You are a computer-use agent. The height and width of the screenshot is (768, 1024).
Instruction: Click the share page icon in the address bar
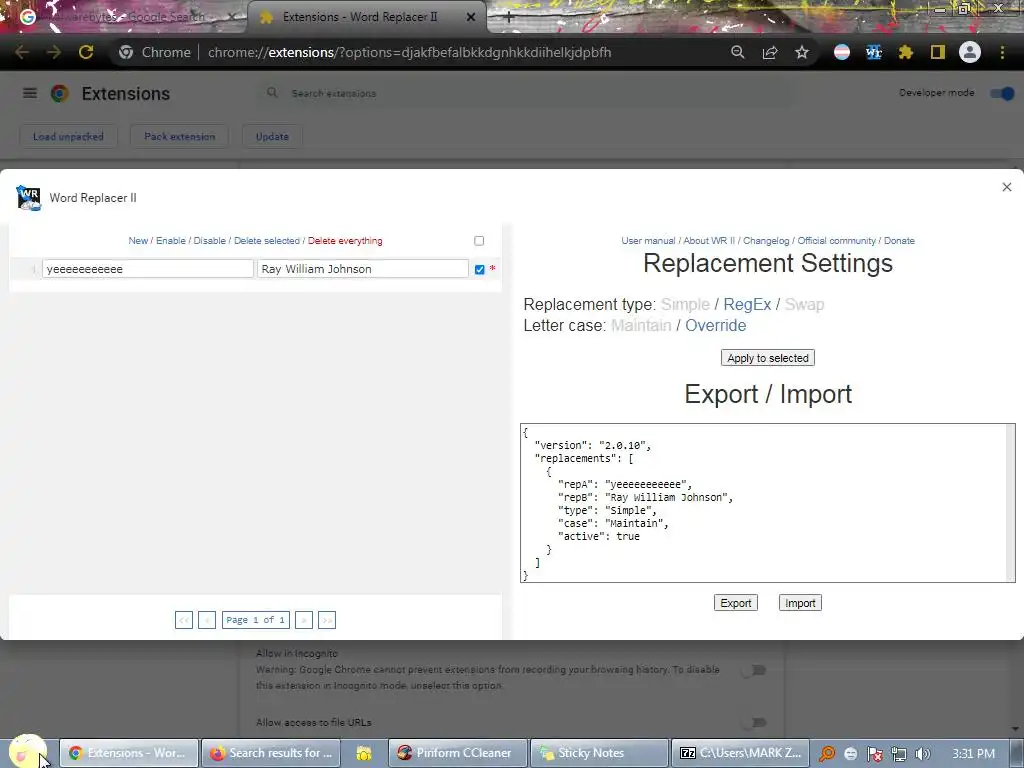click(770, 52)
